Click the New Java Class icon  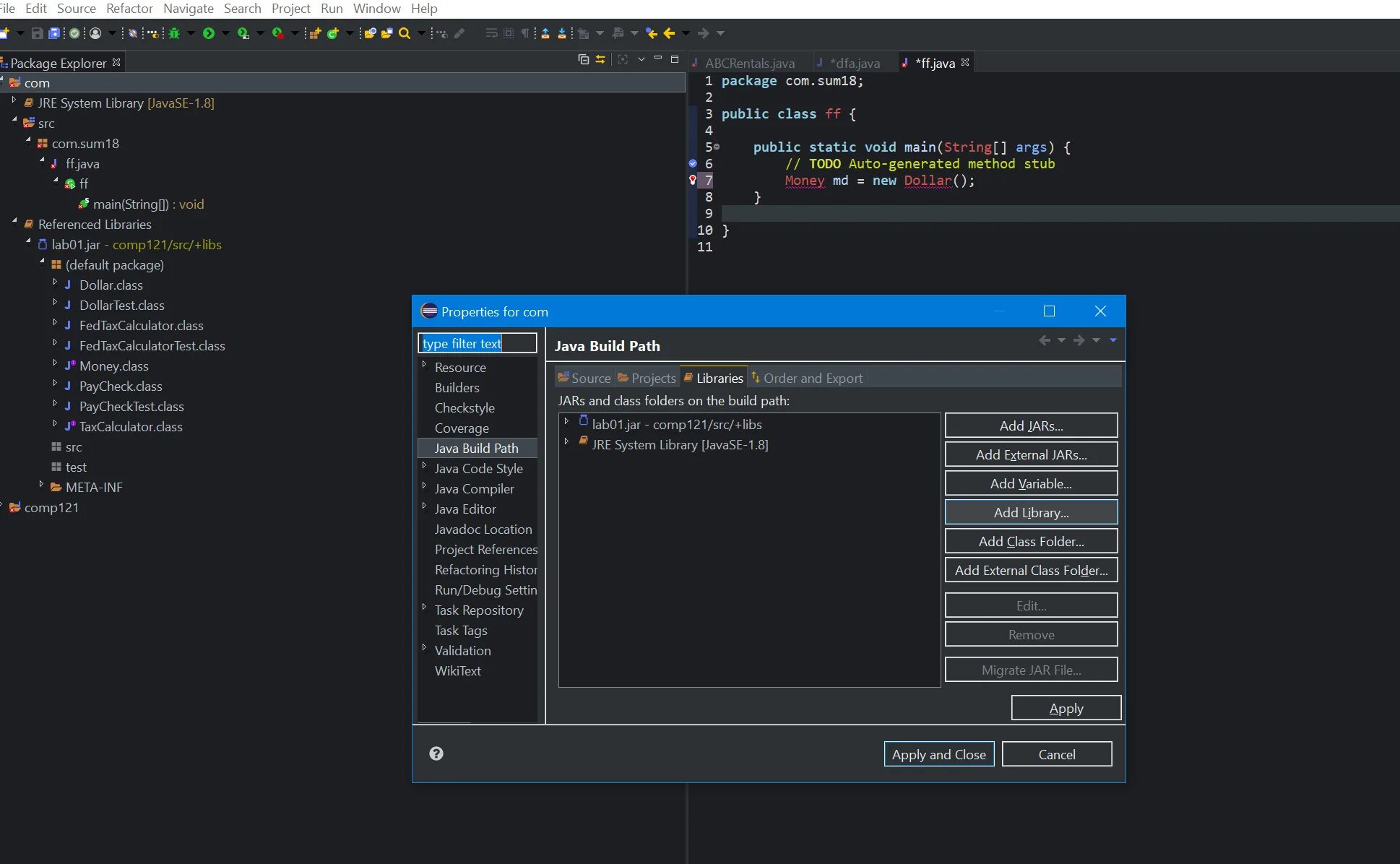pos(332,33)
